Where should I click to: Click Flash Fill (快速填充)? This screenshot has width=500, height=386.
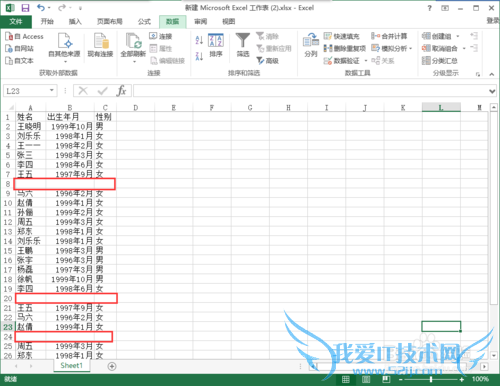[x=341, y=36]
